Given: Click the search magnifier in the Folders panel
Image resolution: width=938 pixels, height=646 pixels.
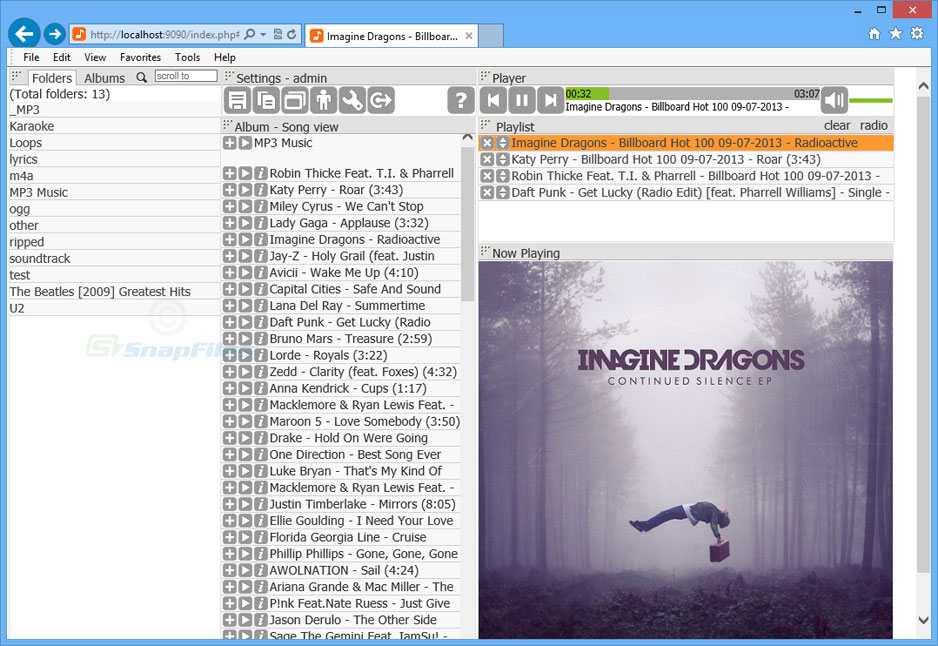Looking at the screenshot, I should [141, 77].
